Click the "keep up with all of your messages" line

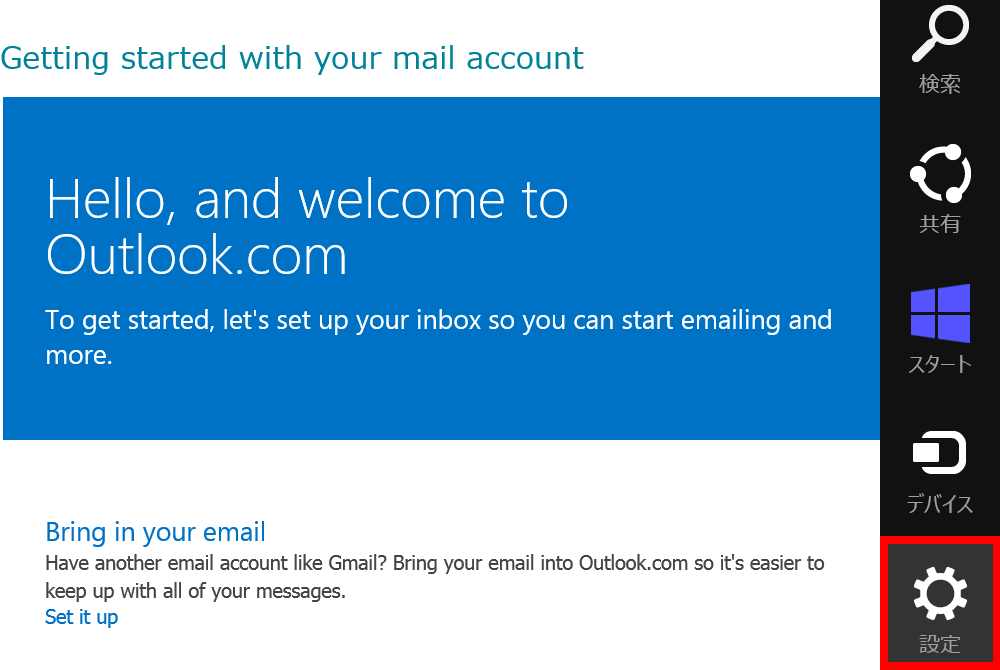195,591
